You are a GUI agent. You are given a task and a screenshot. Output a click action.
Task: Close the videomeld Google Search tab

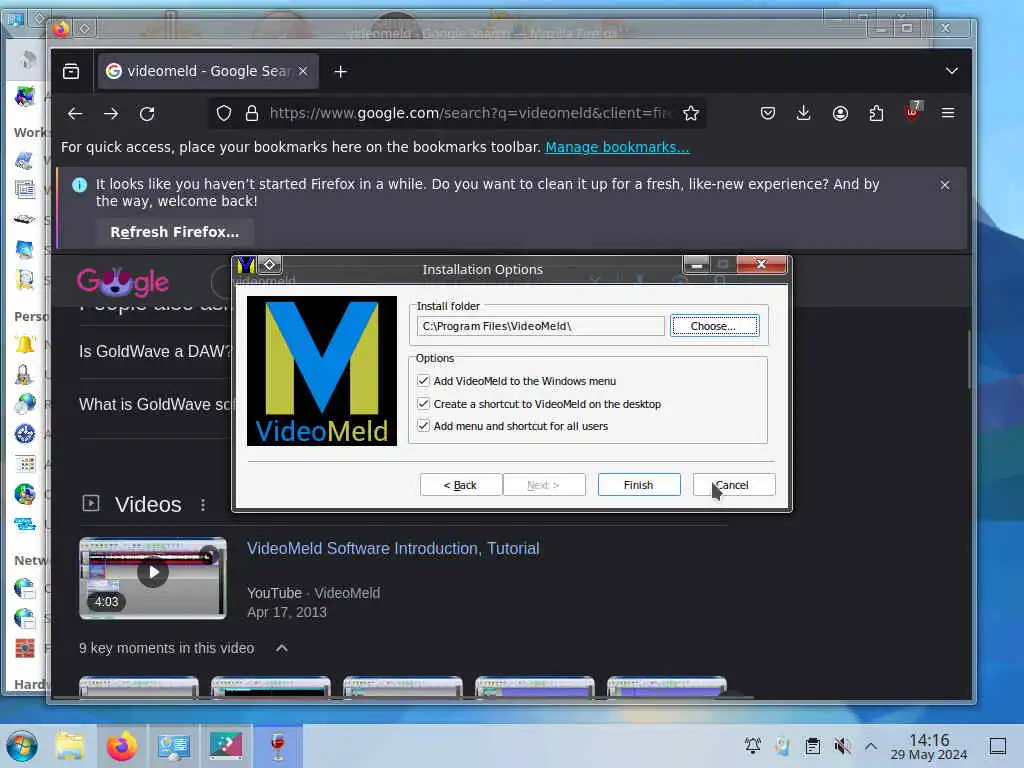coord(303,71)
